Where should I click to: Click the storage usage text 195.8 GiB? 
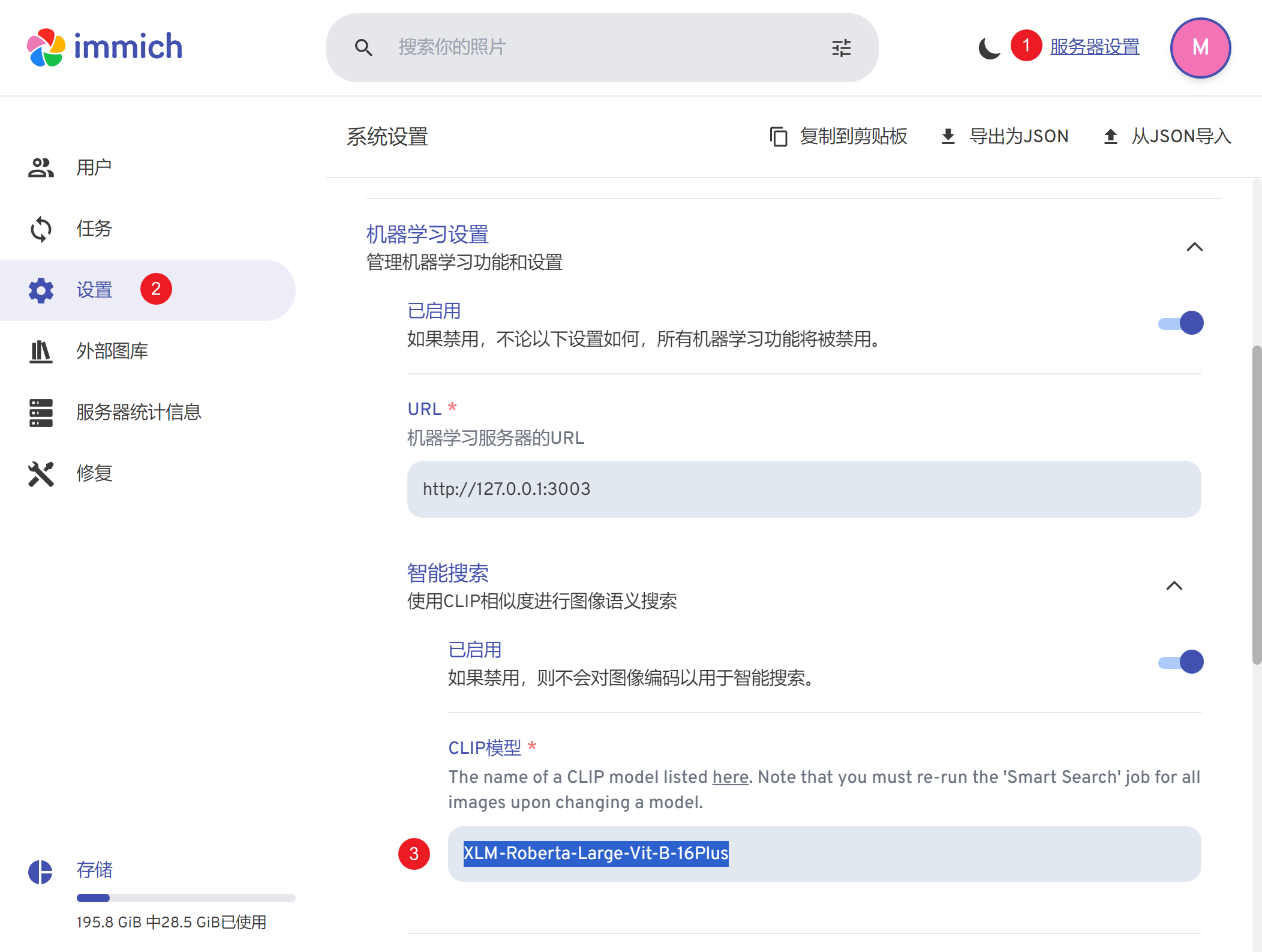[x=172, y=923]
